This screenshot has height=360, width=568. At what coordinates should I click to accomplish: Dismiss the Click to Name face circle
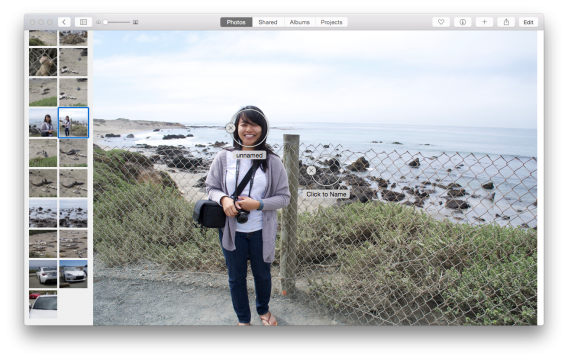point(311,170)
